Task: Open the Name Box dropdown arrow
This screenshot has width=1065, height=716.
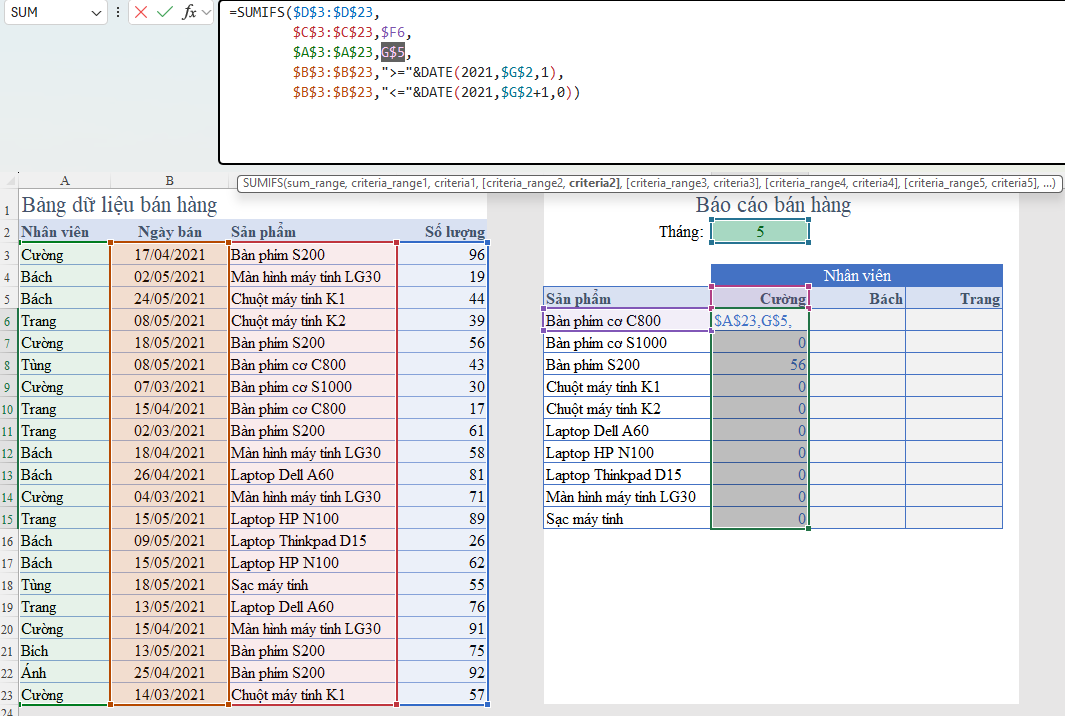Action: click(x=97, y=13)
